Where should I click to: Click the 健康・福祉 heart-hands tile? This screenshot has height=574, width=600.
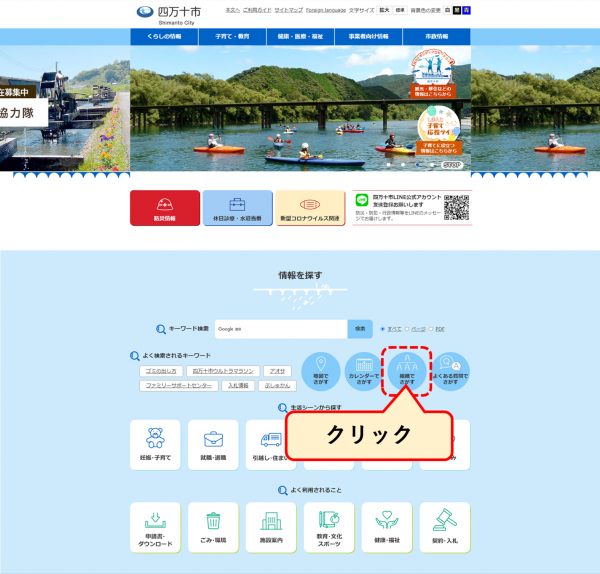click(387, 526)
